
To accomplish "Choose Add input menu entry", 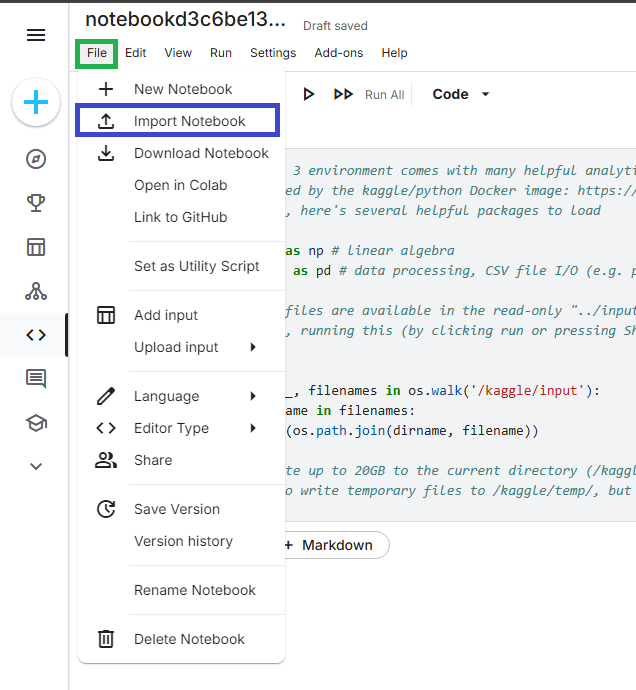I will pos(181,315).
